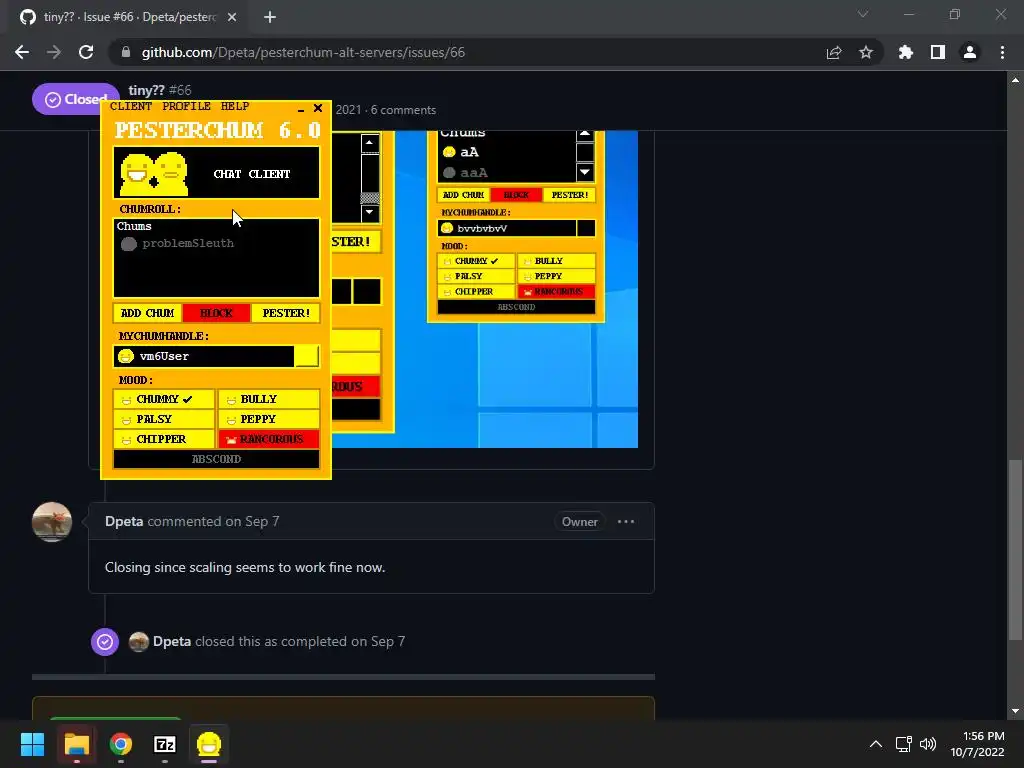
Task: Open the HELP menu in Pesterchum
Action: tap(234, 106)
